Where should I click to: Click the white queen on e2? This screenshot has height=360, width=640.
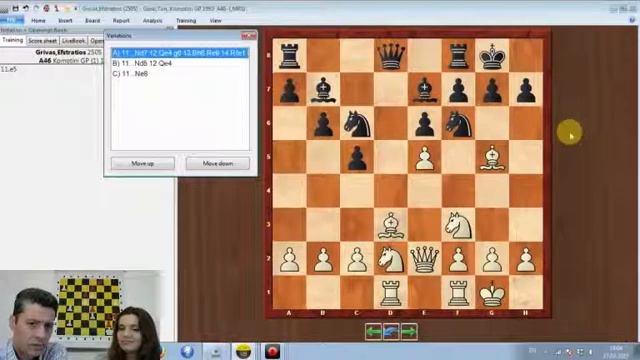coord(424,259)
